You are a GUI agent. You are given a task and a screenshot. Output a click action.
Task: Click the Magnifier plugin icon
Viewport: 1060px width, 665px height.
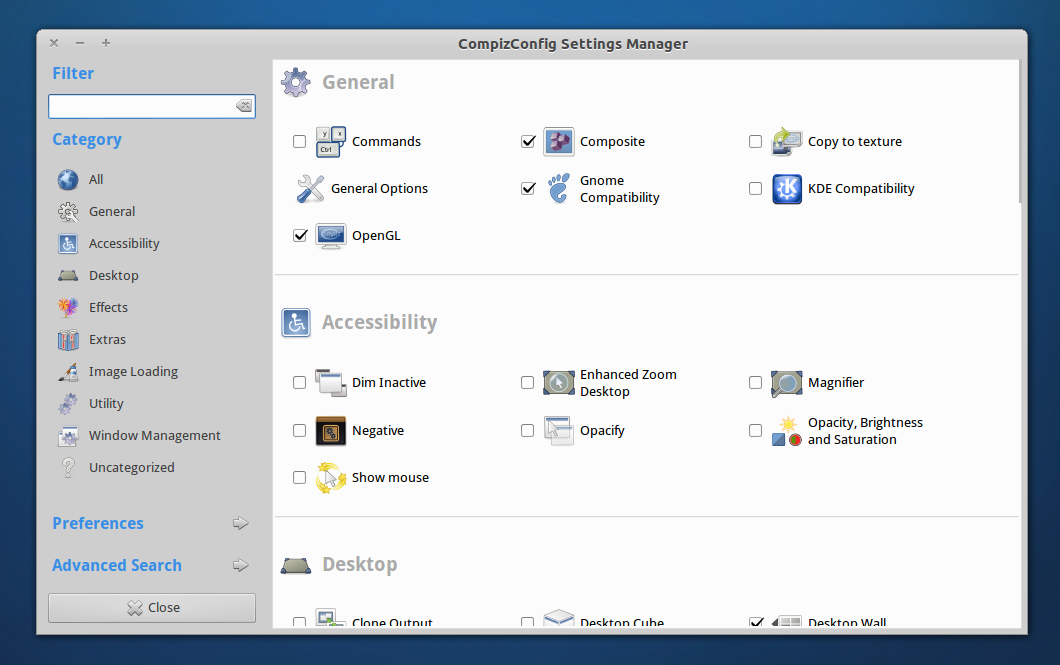[787, 383]
